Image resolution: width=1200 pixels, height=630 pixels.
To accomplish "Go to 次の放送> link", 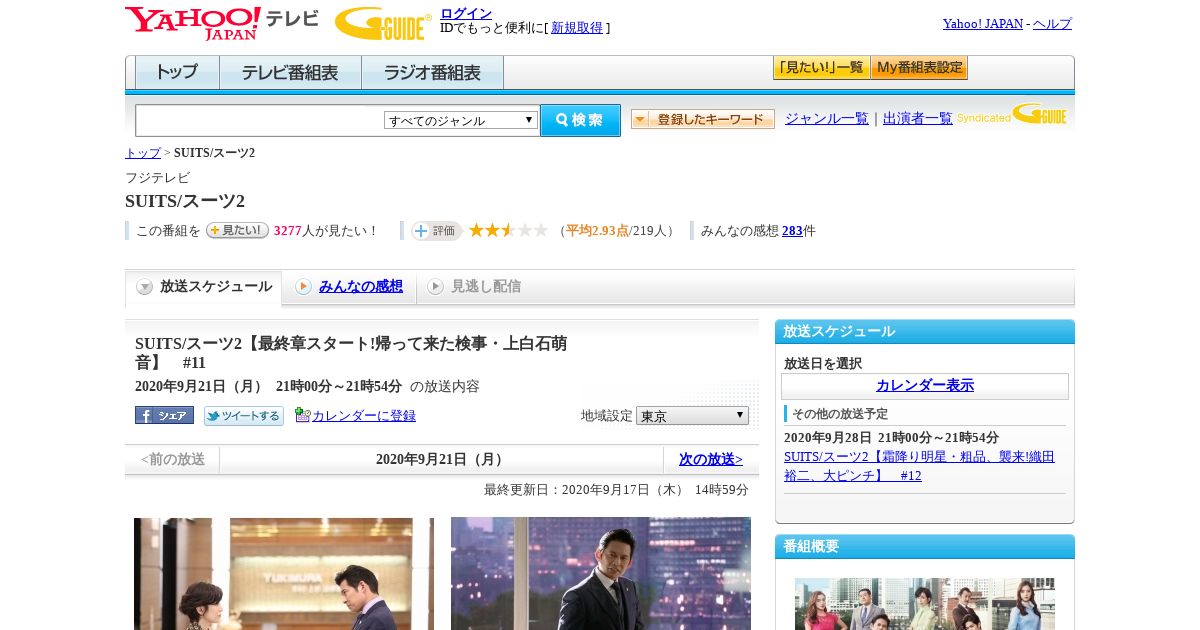I will (711, 460).
